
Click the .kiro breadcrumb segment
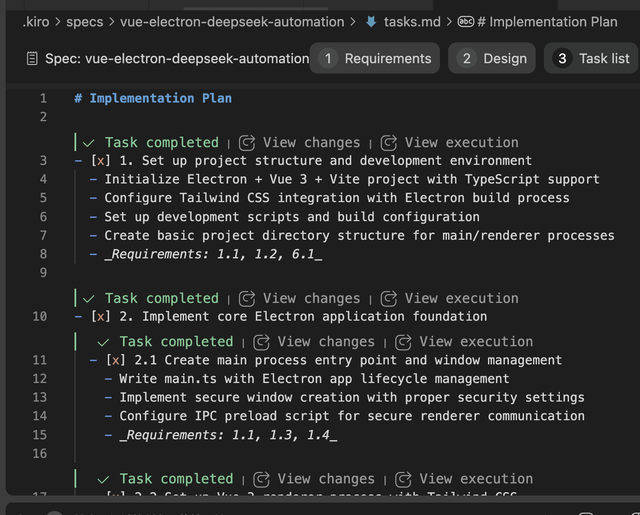(x=36, y=22)
